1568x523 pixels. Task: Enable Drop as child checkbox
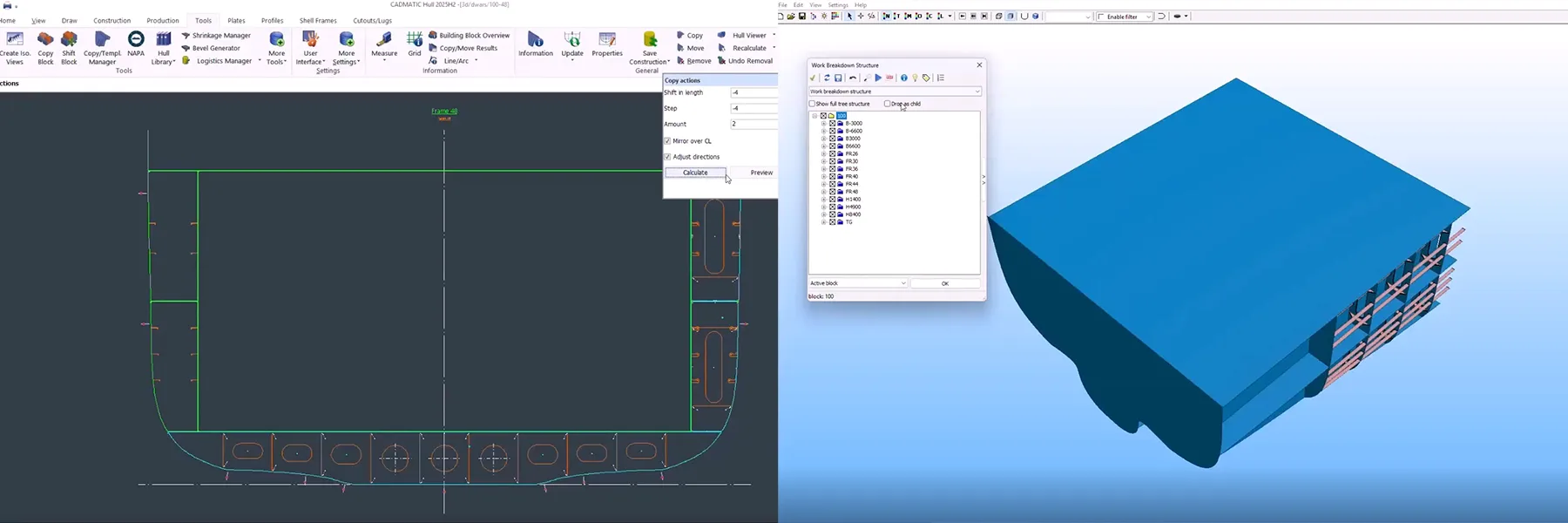887,104
